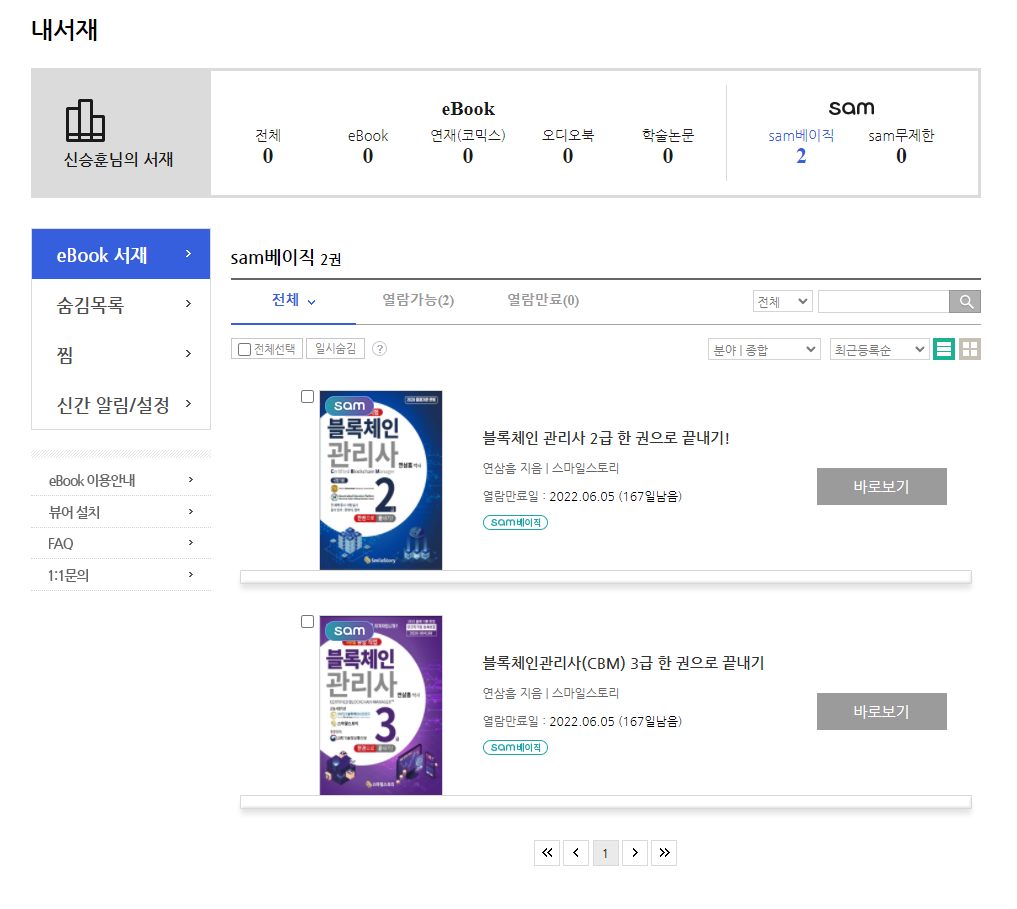The image size is (1017, 909).
Task: Switch to the 열람가능(2) tab
Action: pyautogui.click(x=418, y=300)
